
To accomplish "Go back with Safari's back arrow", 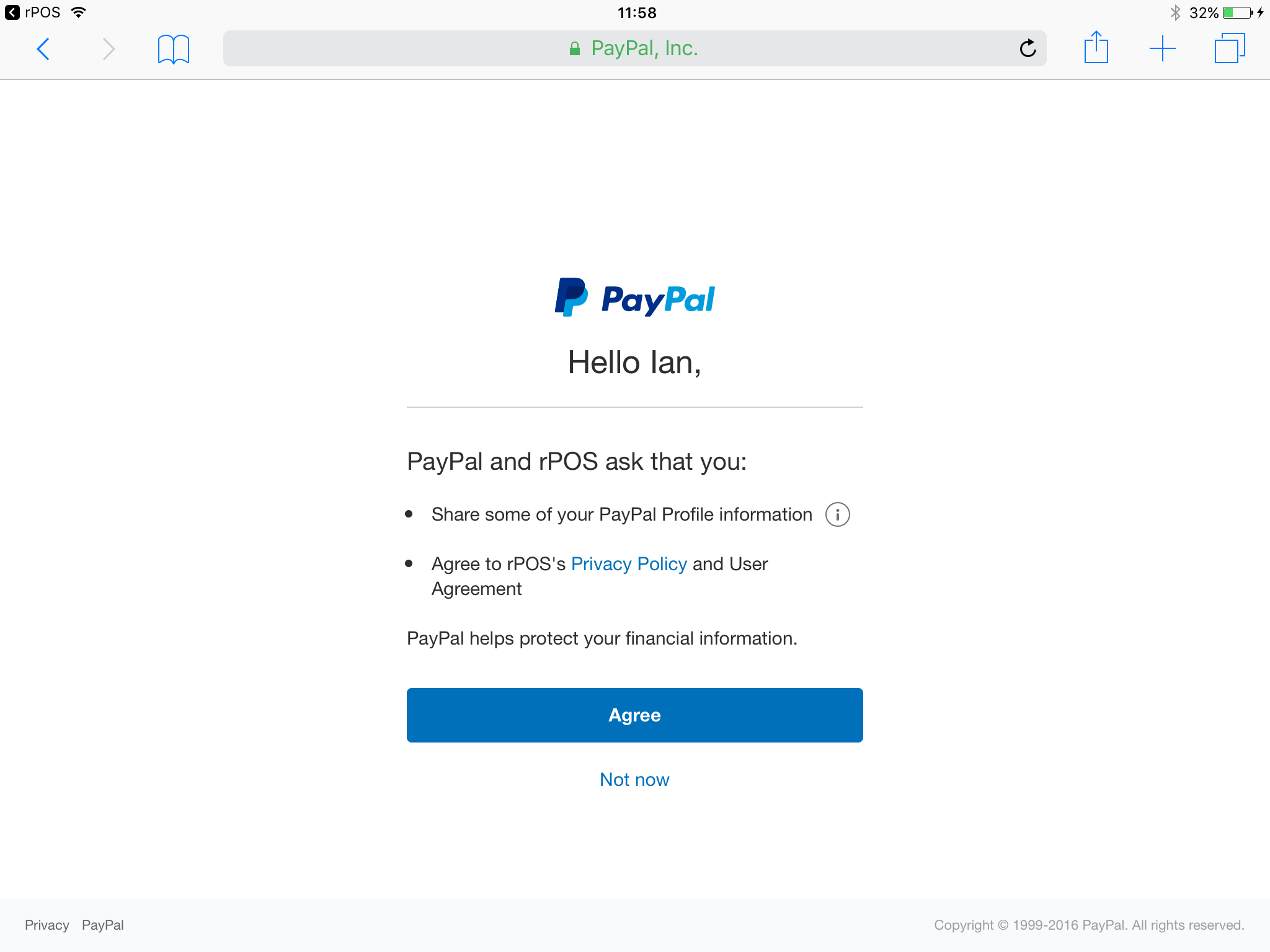I will [43, 49].
